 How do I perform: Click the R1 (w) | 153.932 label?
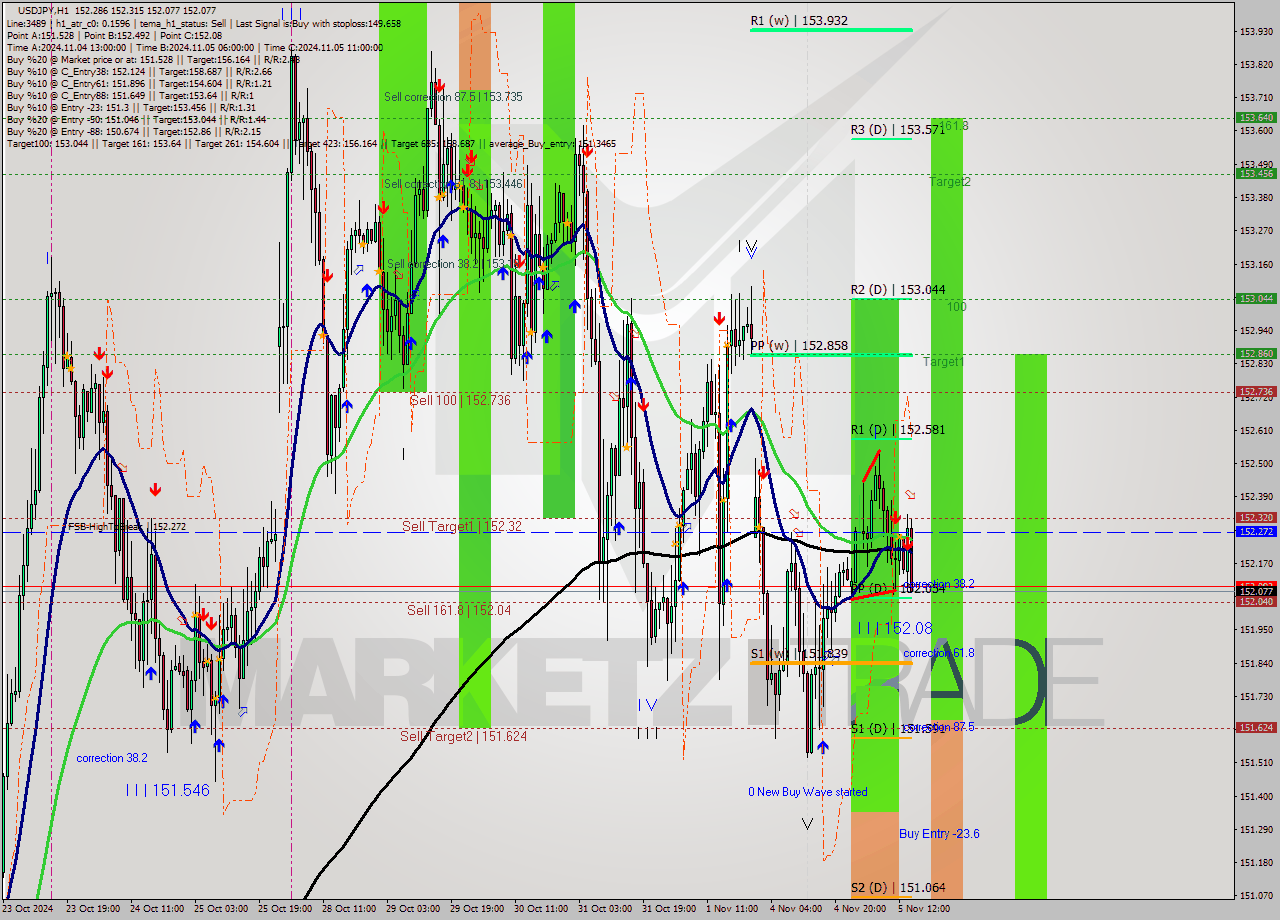click(799, 20)
